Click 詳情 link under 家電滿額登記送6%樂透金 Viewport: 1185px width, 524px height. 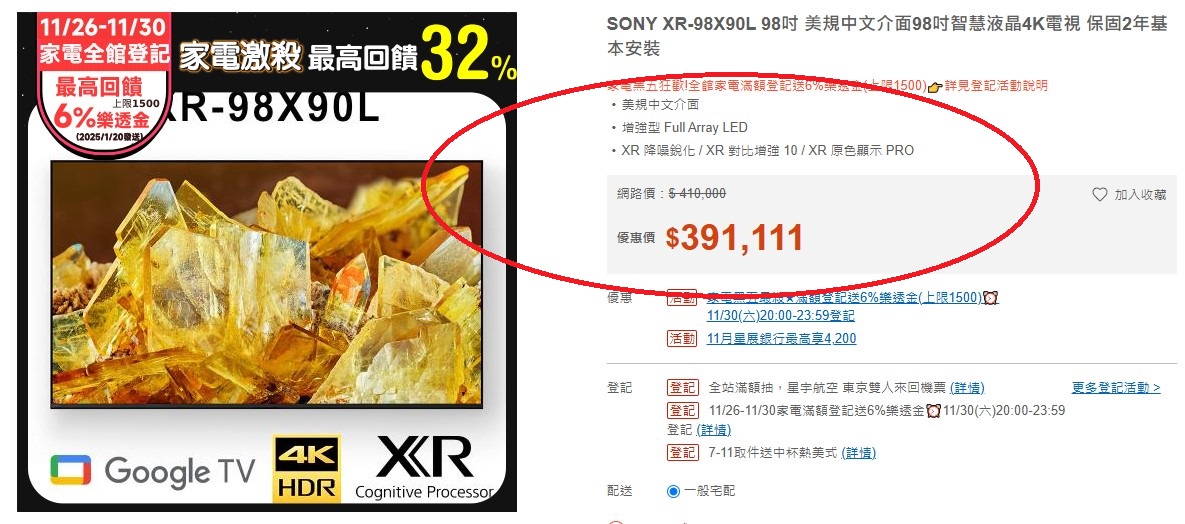point(713,429)
